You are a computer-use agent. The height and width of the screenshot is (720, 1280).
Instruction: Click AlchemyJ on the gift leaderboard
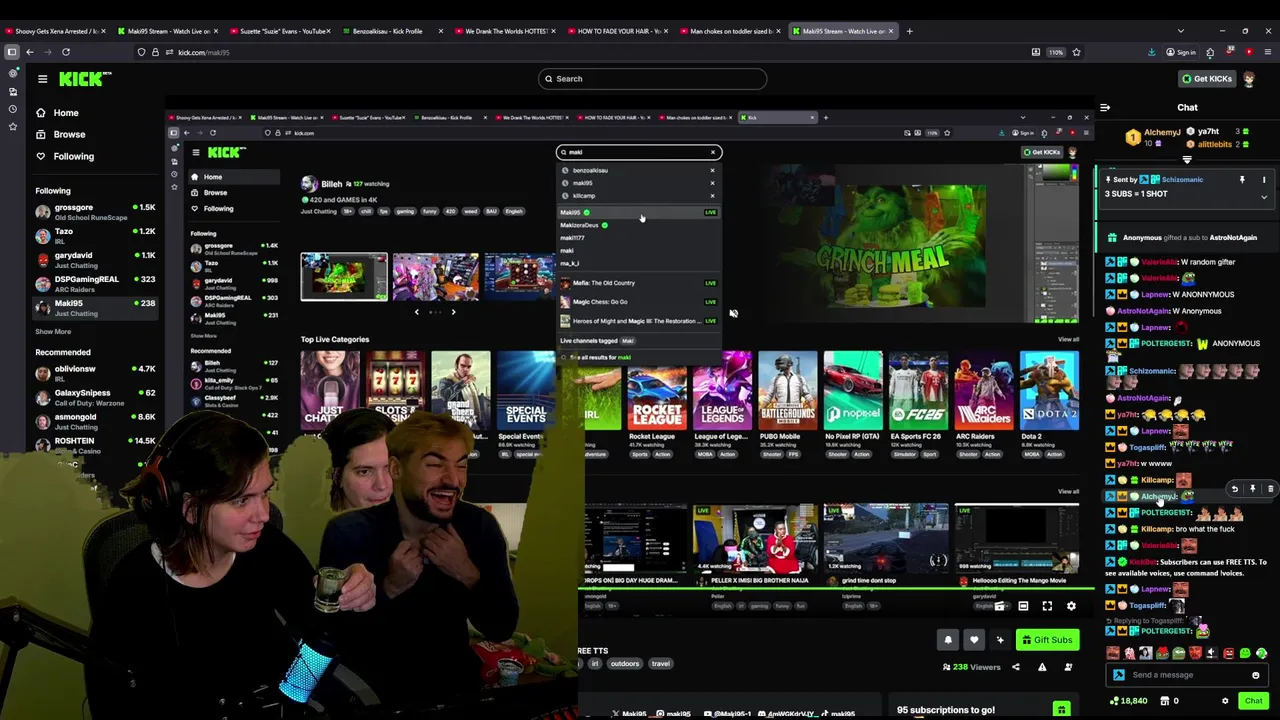(1162, 132)
